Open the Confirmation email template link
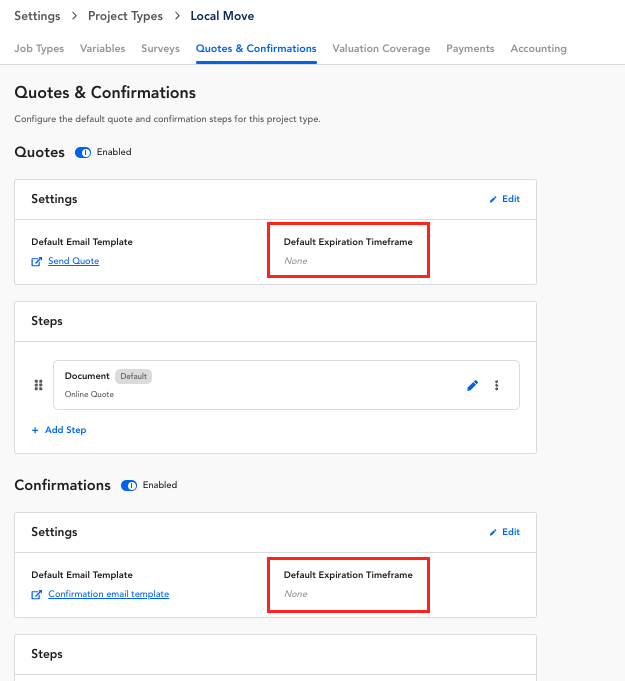Screen dimensions: 625x681 tap(109, 594)
